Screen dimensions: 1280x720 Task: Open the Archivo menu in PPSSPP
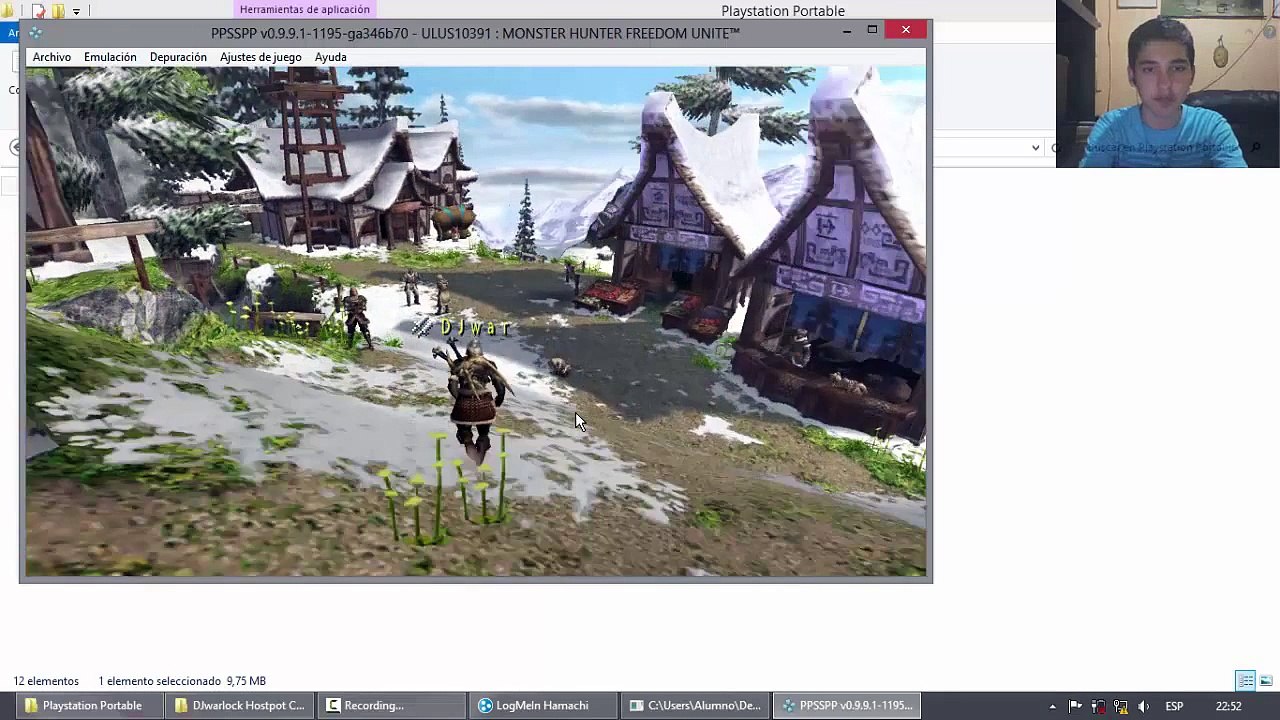tap(52, 57)
